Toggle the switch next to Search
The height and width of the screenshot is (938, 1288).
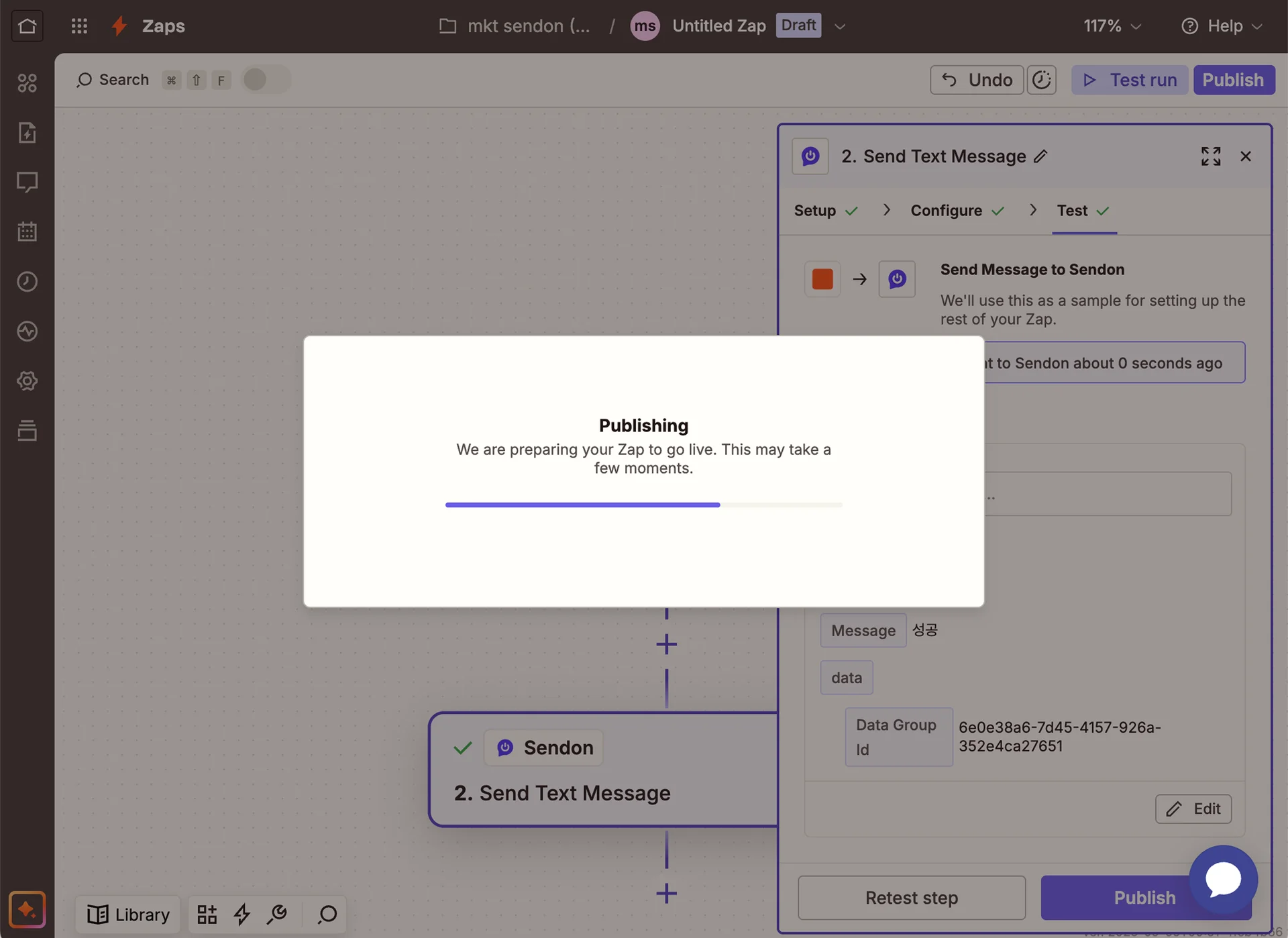[266, 80]
